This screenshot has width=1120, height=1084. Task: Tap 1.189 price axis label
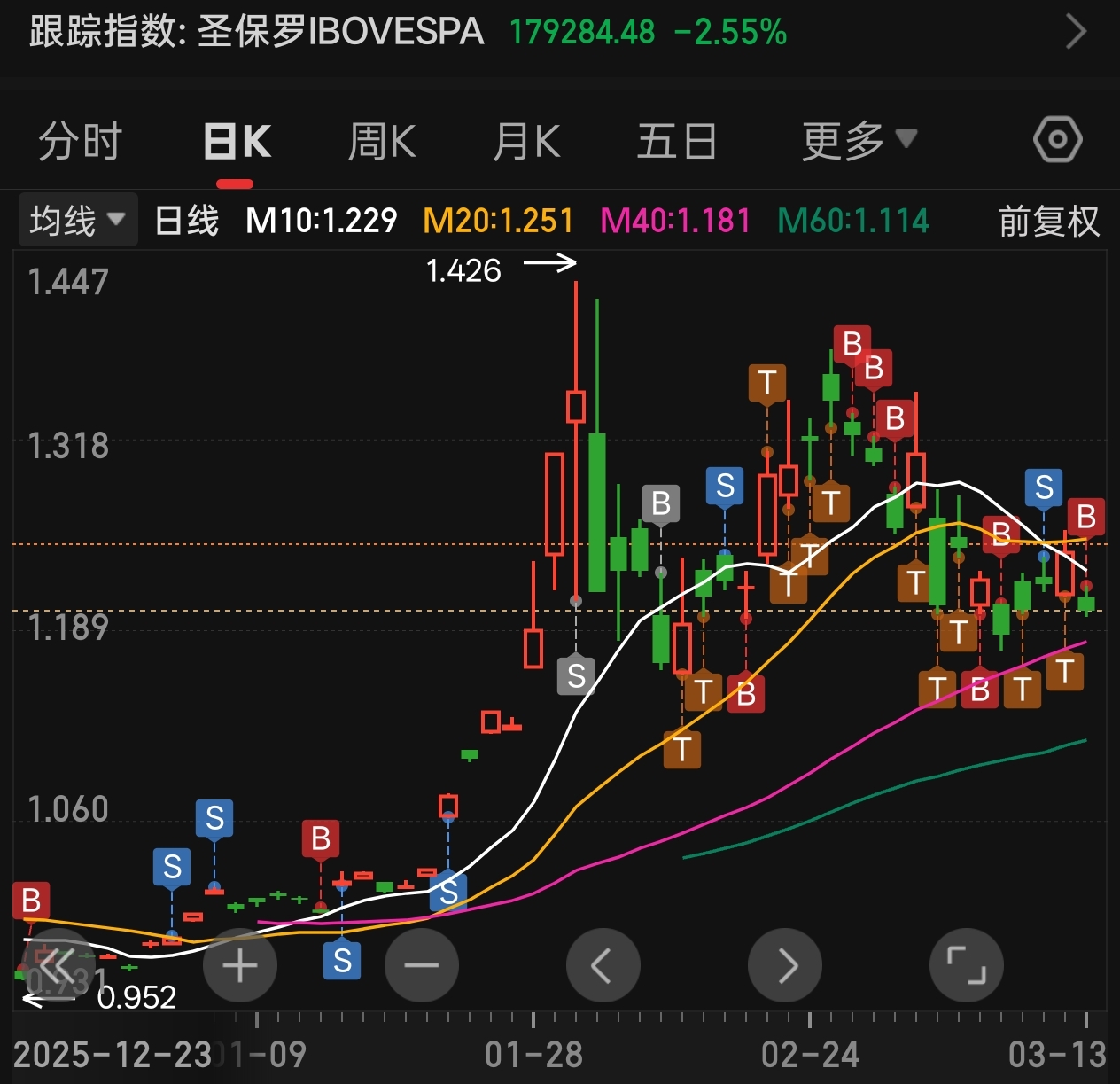[x=68, y=628]
